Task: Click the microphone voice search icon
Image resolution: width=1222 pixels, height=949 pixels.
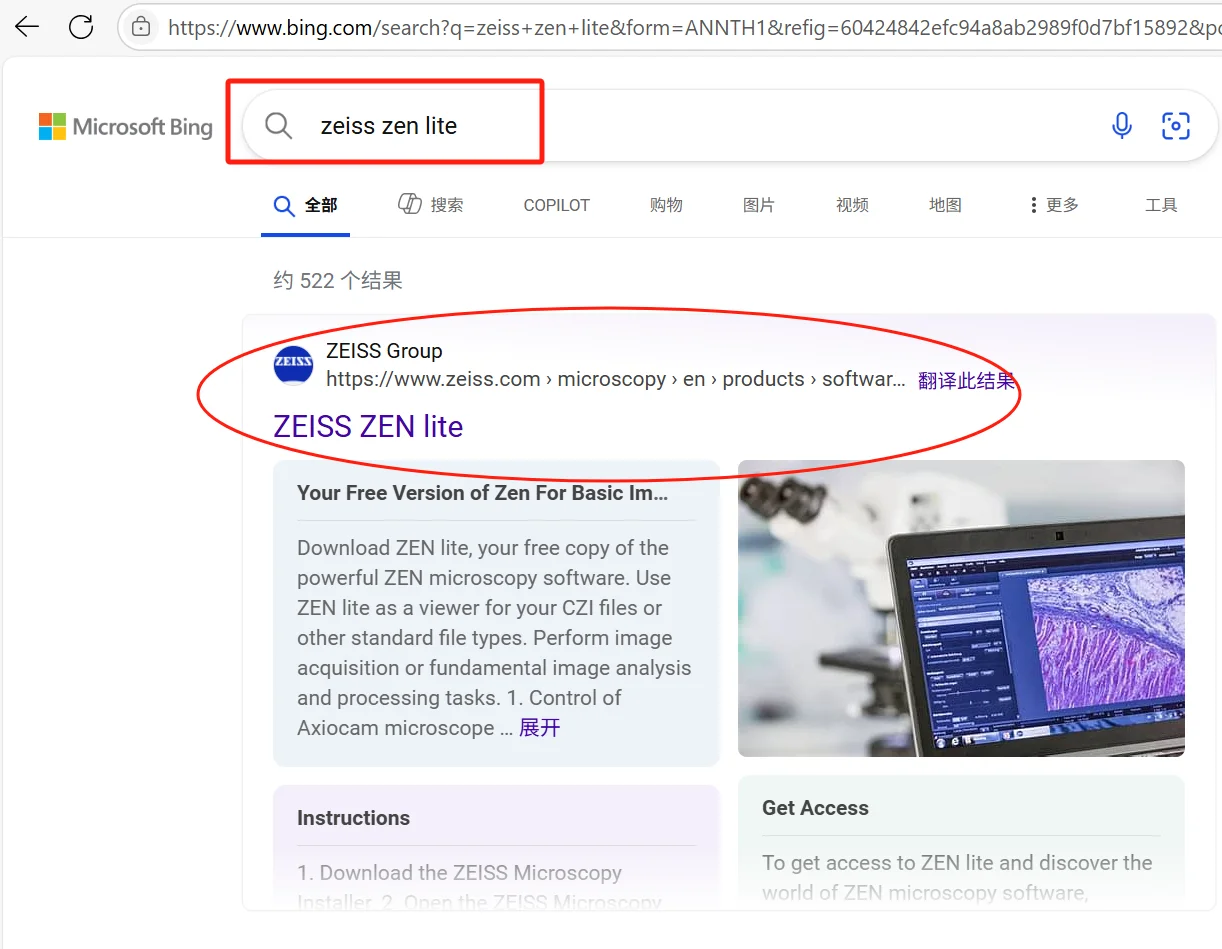Action: (1121, 125)
